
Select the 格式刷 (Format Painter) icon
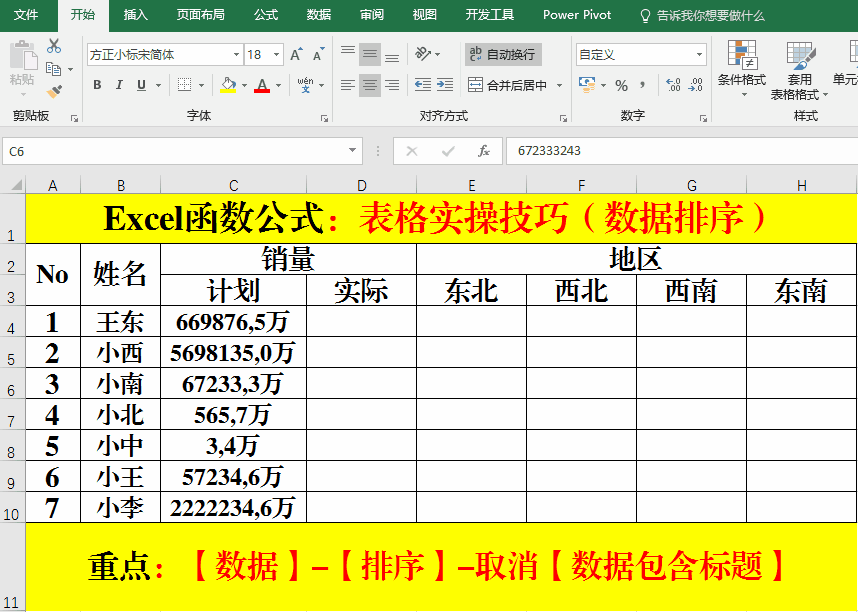[x=52, y=92]
